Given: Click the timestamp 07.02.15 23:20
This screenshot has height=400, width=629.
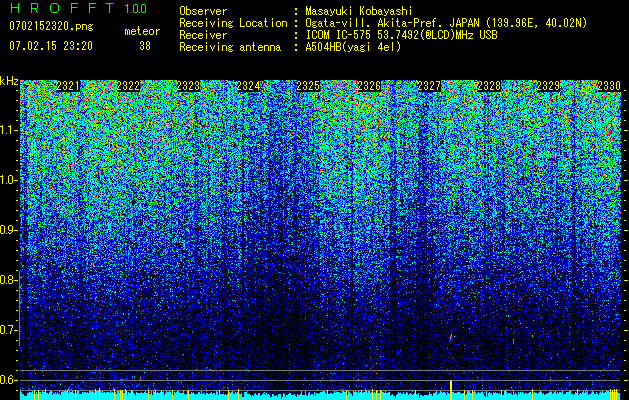Looking at the screenshot, I should (x=51, y=46).
